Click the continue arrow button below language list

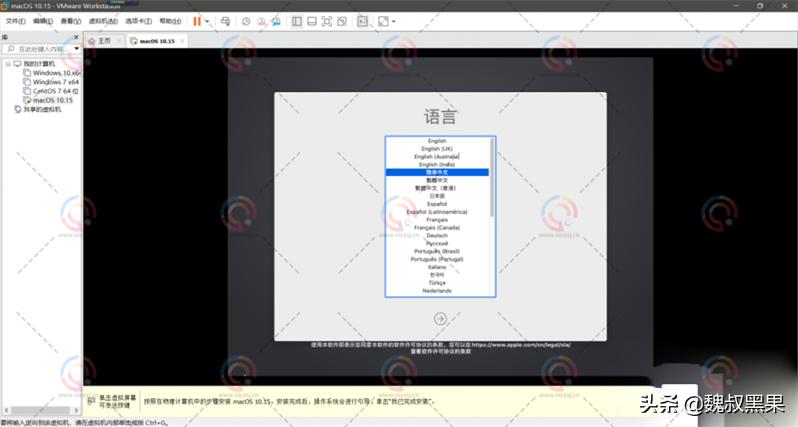click(440, 319)
